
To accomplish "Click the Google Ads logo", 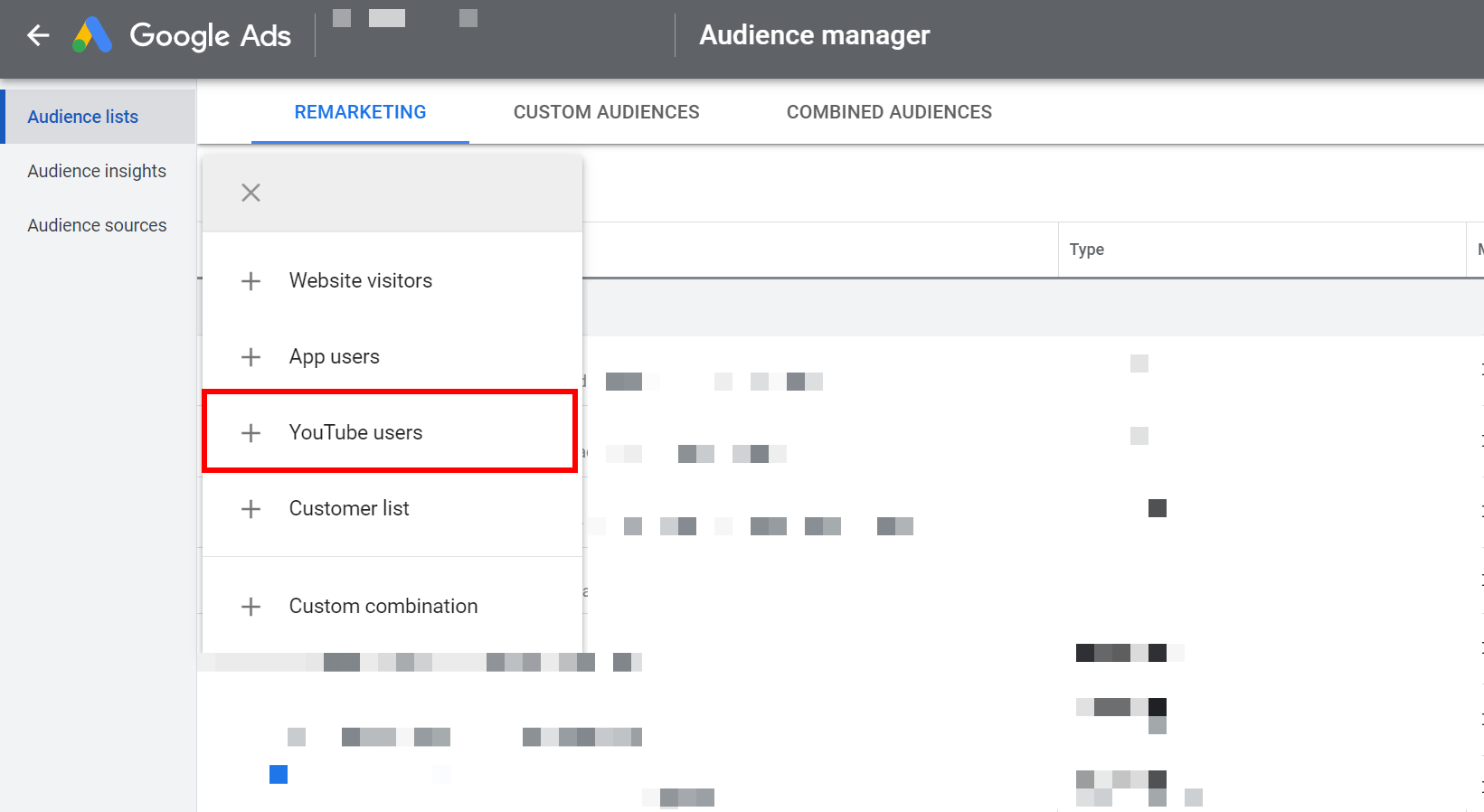I will click(92, 35).
